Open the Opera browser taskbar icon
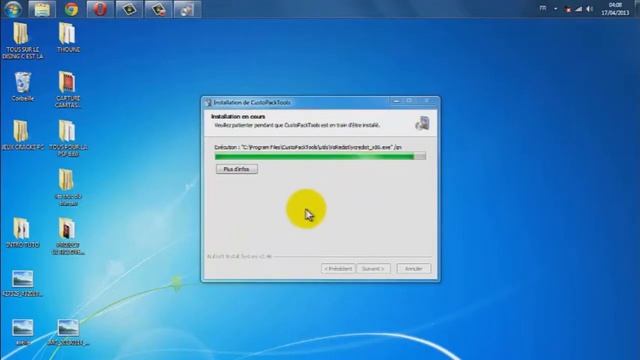640x360 pixels. point(100,9)
